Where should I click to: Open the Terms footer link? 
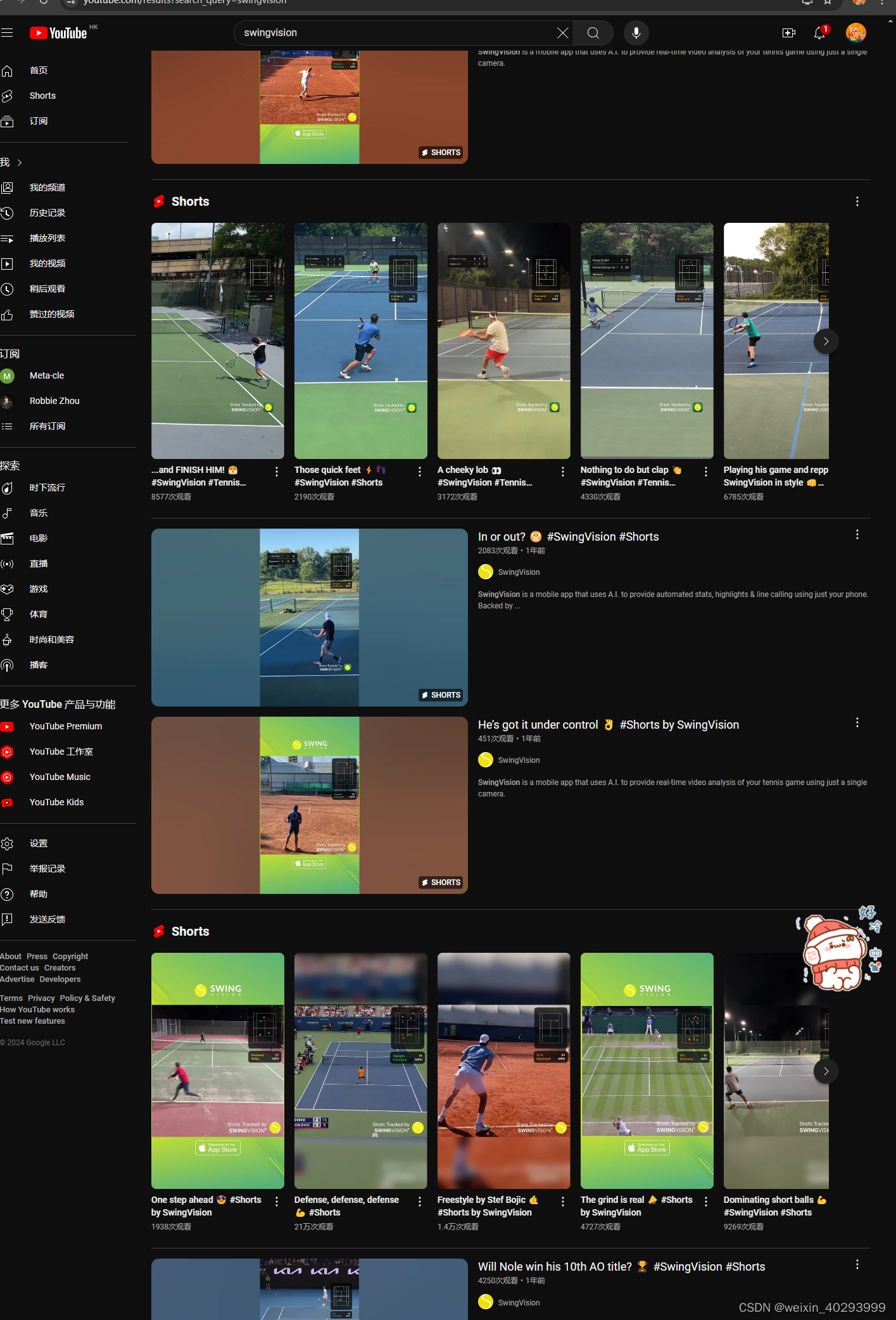pyautogui.click(x=11, y=998)
